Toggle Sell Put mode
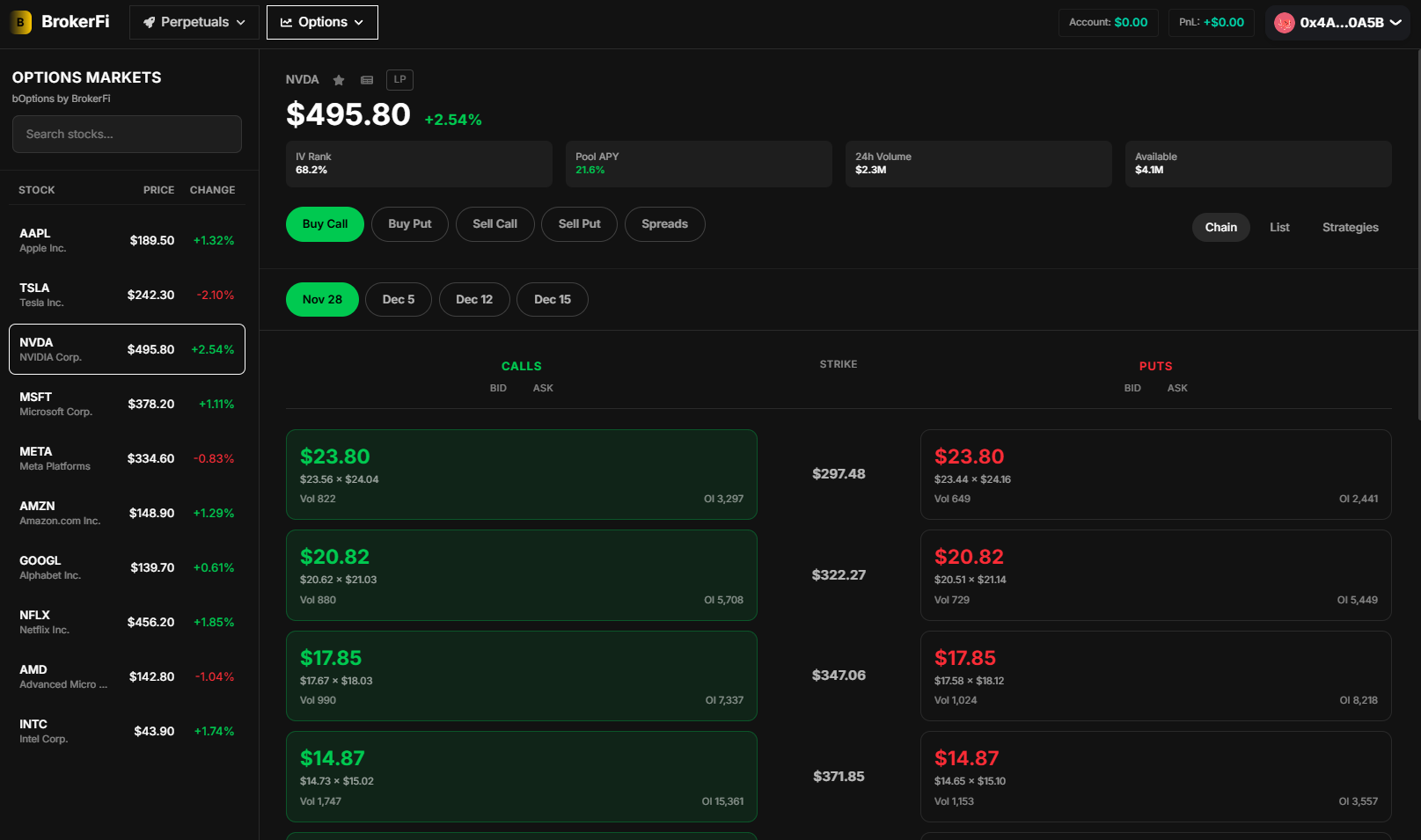 click(x=579, y=224)
